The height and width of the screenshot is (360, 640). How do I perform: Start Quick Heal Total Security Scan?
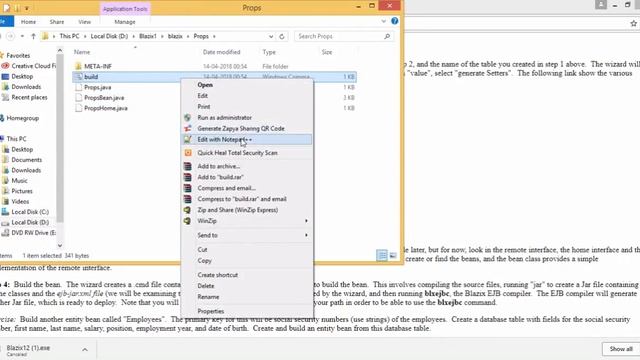coord(238,153)
